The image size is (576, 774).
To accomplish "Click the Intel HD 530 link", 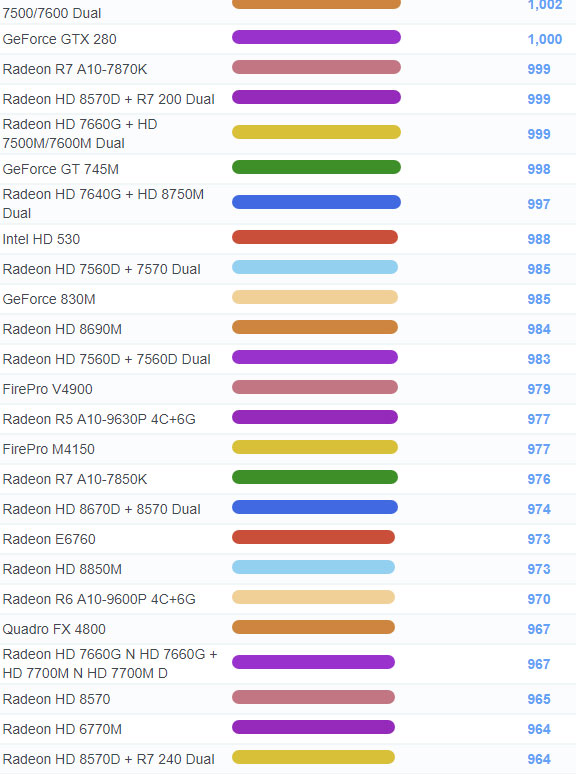I will coord(41,239).
